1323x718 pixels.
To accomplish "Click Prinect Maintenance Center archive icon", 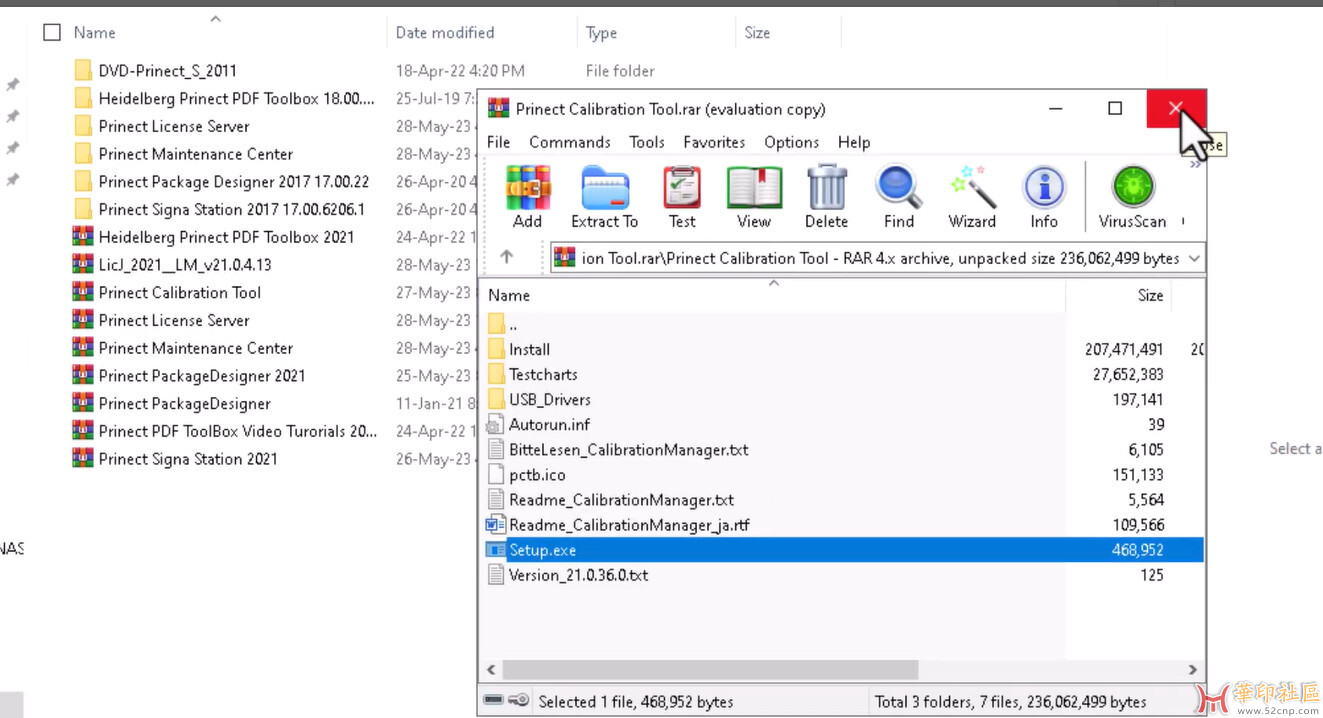I will pos(83,348).
